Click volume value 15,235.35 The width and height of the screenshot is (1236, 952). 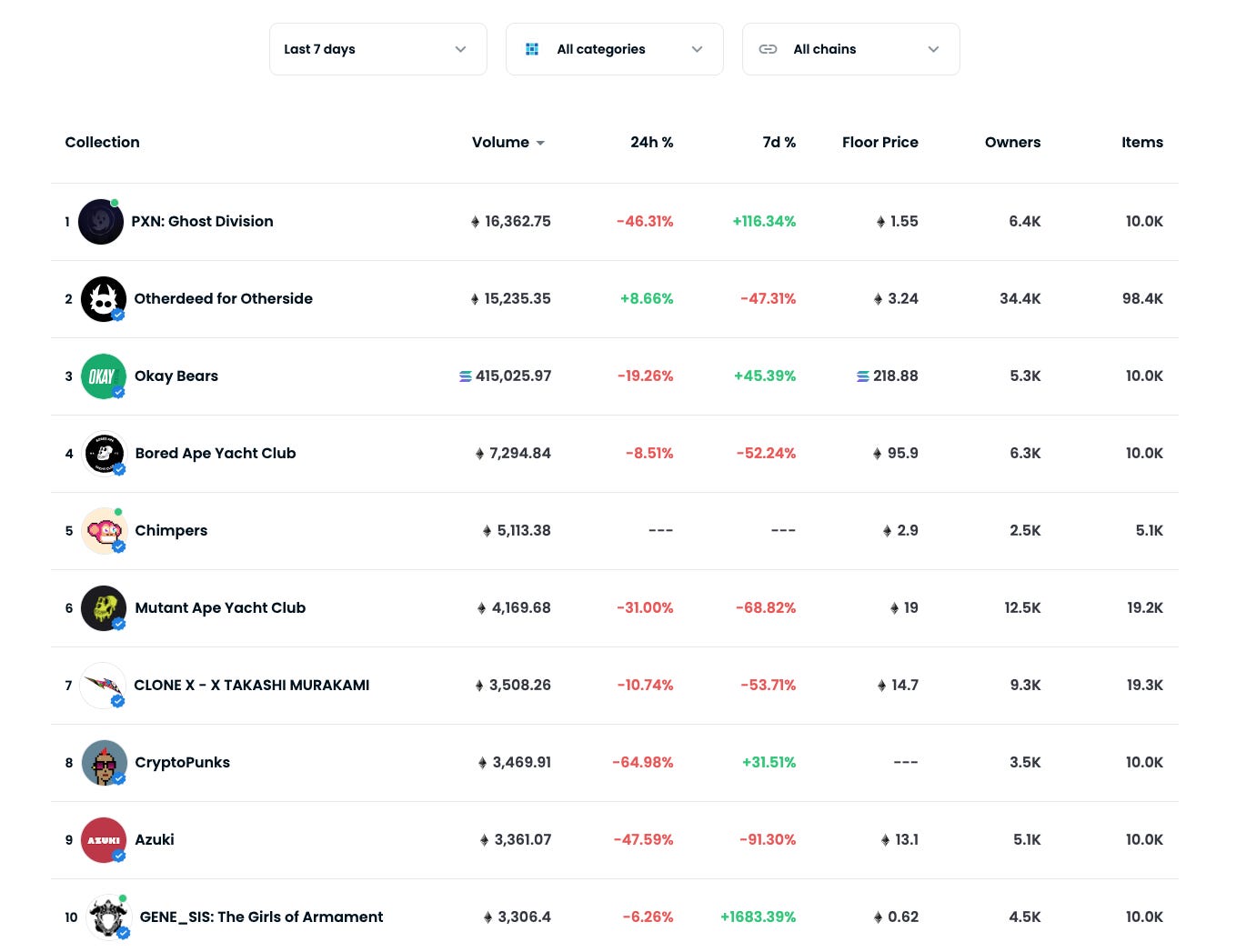pos(518,298)
